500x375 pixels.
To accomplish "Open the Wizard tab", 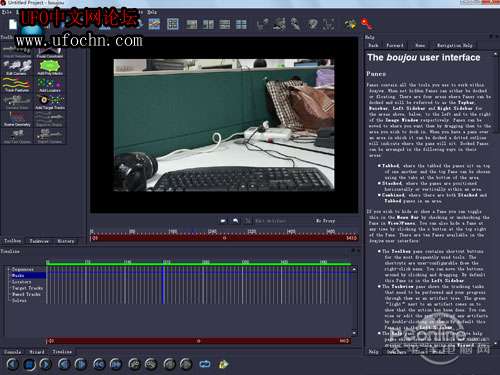I will [37, 352].
